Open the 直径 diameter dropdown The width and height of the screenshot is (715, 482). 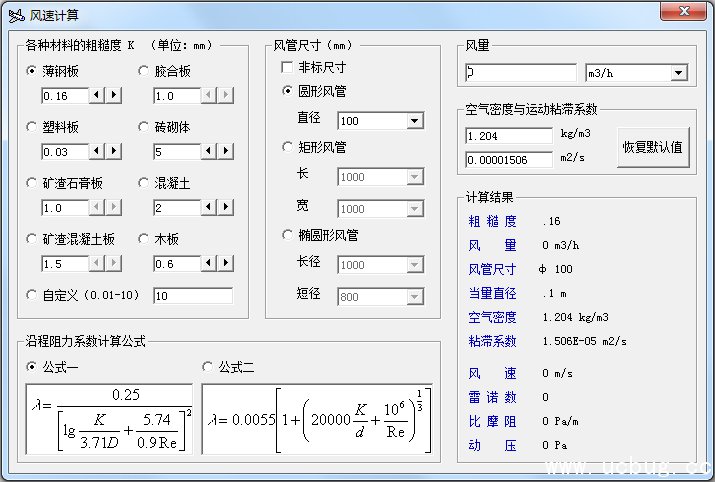[415, 121]
